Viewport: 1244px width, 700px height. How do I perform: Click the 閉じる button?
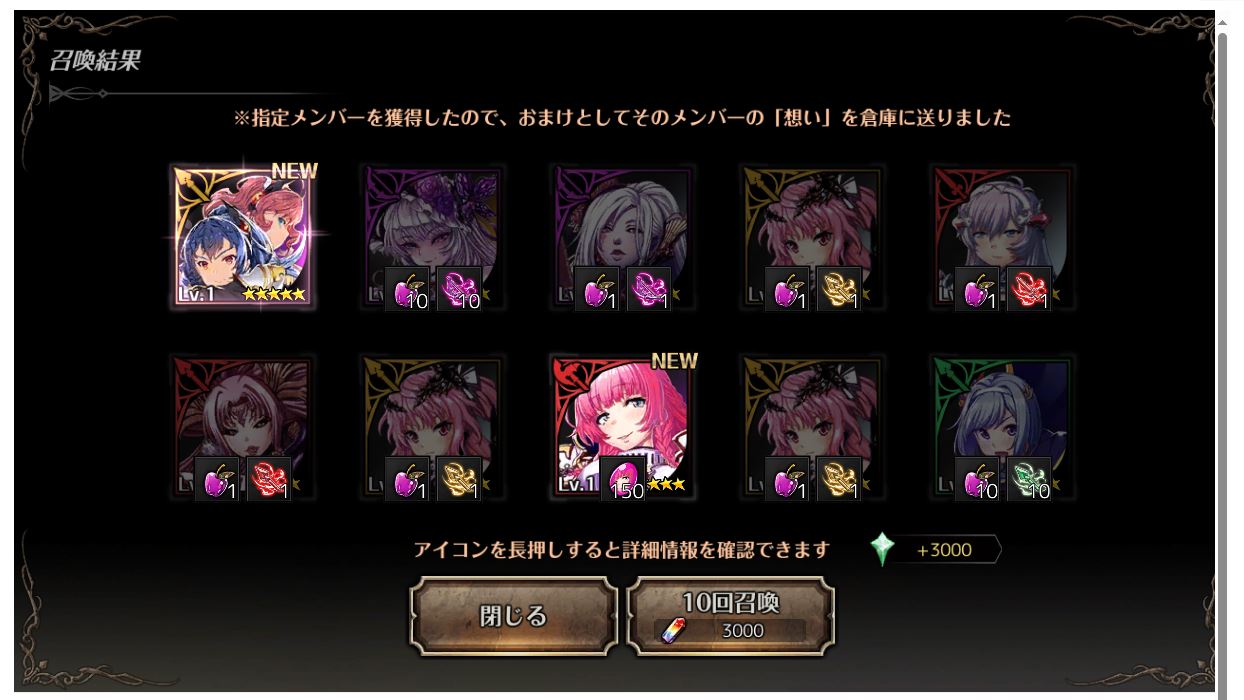click(x=514, y=616)
